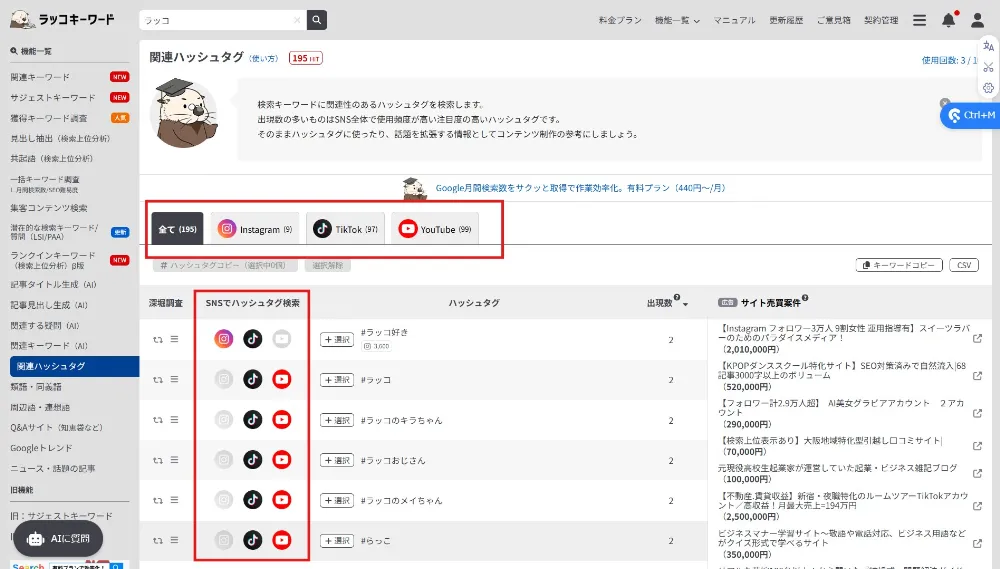Open TikTok search for #ラッコ
The image size is (1000, 569).
(253, 379)
